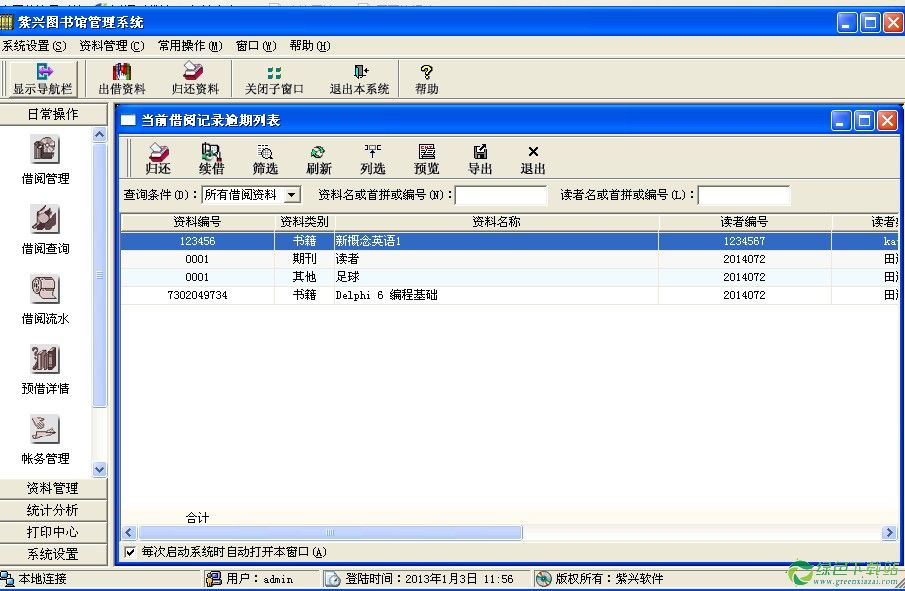Click the 筛选 filter icon
Image resolution: width=905 pixels, height=591 pixels.
pos(265,159)
